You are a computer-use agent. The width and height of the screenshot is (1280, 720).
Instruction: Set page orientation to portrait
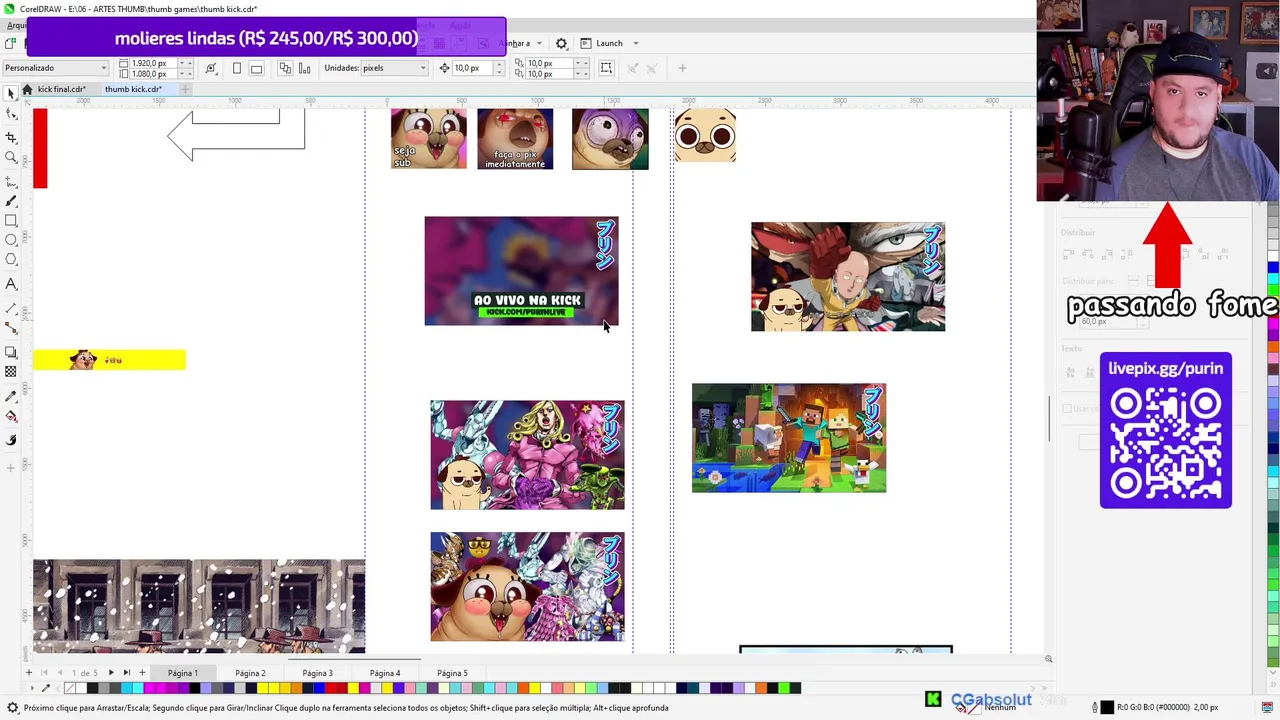point(237,68)
